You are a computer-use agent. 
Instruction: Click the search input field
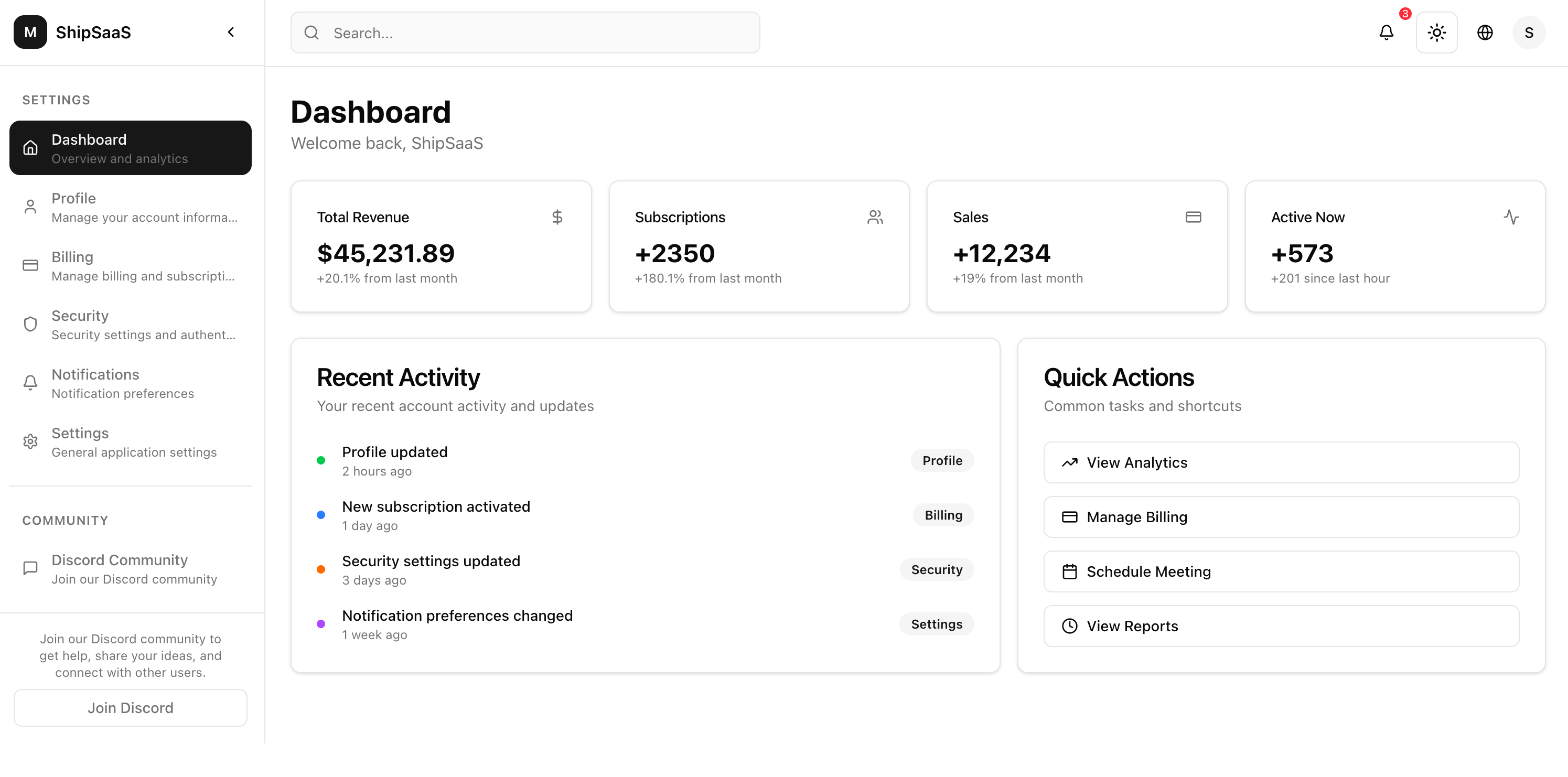(x=525, y=33)
